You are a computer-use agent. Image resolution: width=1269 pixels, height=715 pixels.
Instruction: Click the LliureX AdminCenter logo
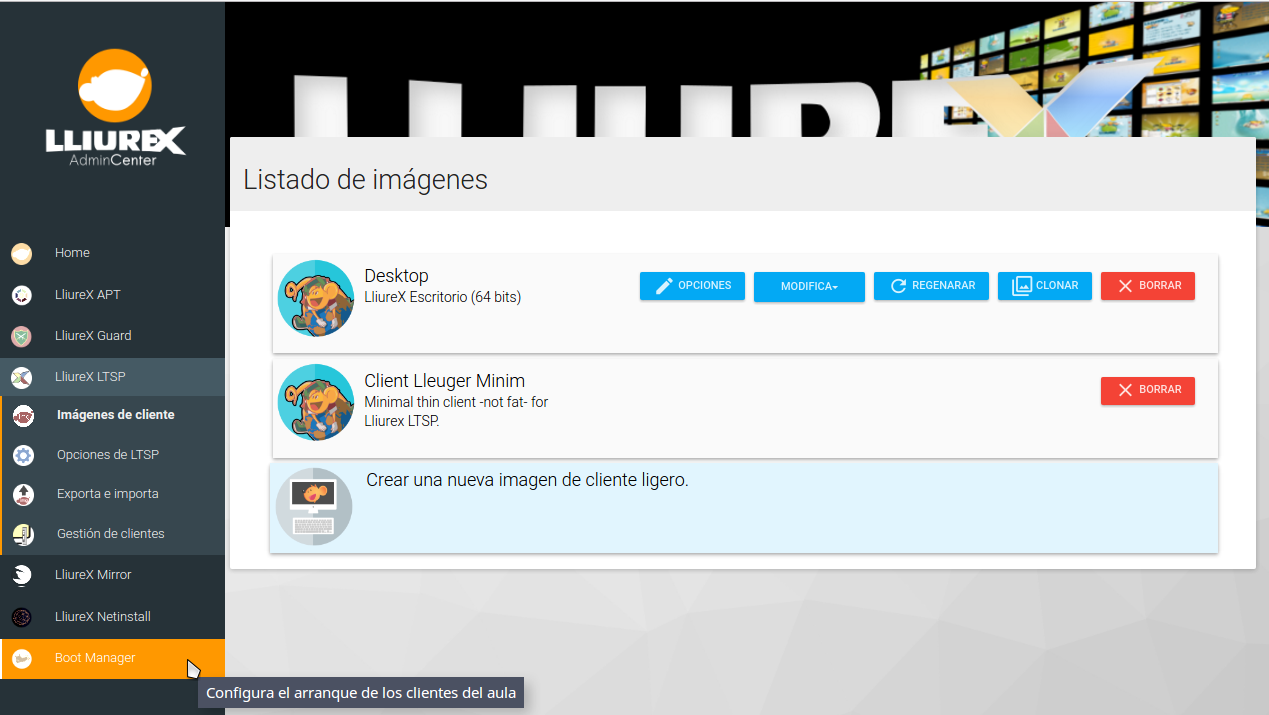pyautogui.click(x=115, y=108)
